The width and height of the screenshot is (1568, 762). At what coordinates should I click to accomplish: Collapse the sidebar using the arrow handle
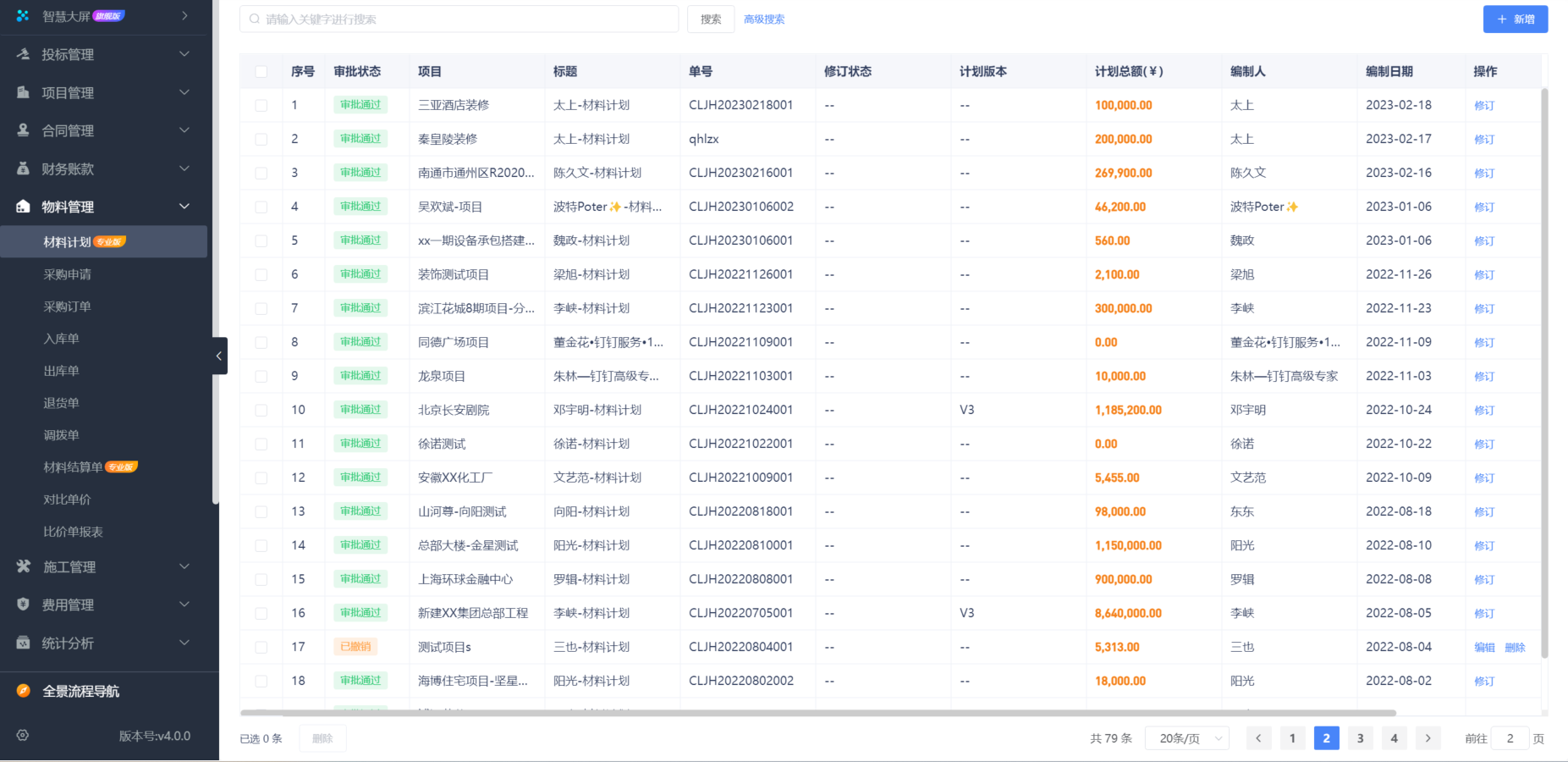[x=218, y=356]
